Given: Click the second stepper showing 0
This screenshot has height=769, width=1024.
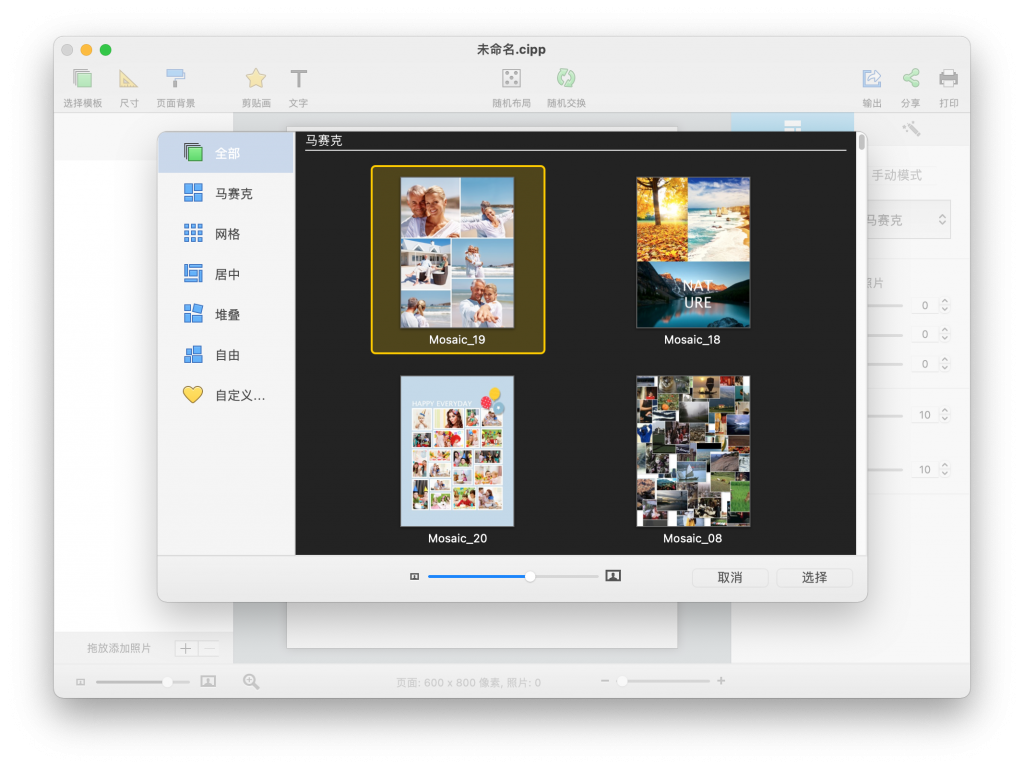Looking at the screenshot, I should 945,334.
